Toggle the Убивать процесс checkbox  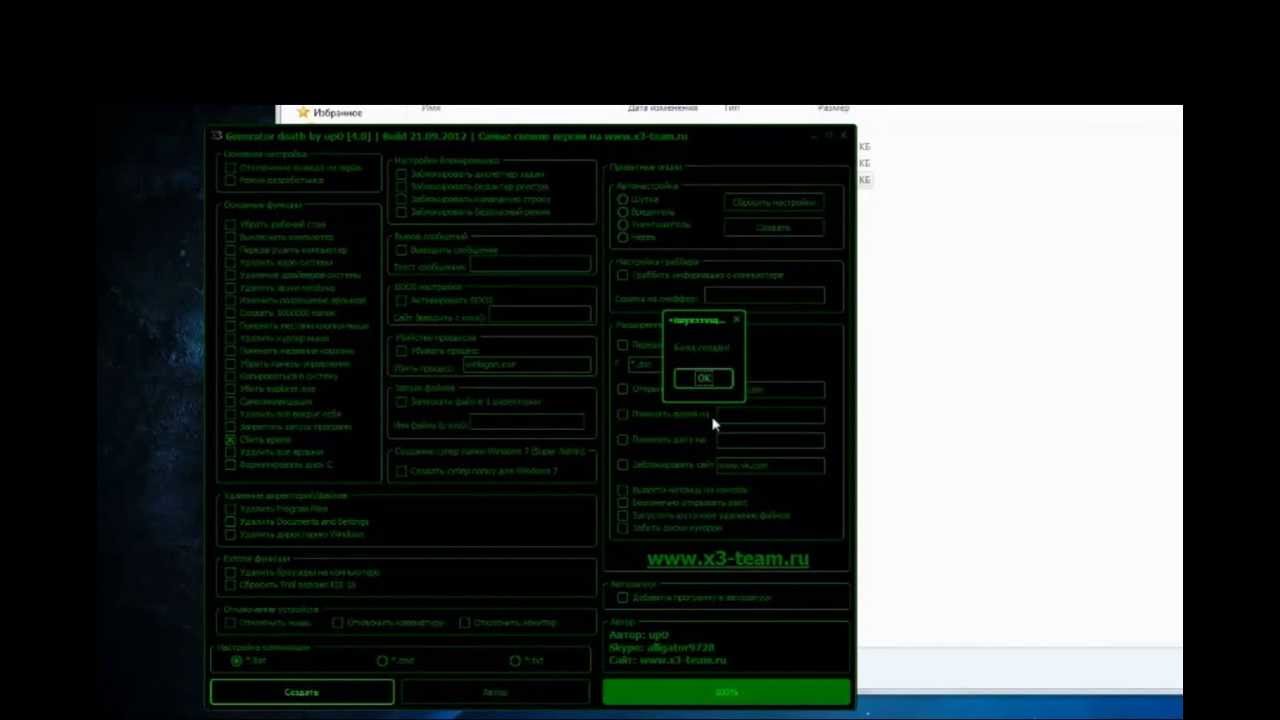pyautogui.click(x=402, y=351)
